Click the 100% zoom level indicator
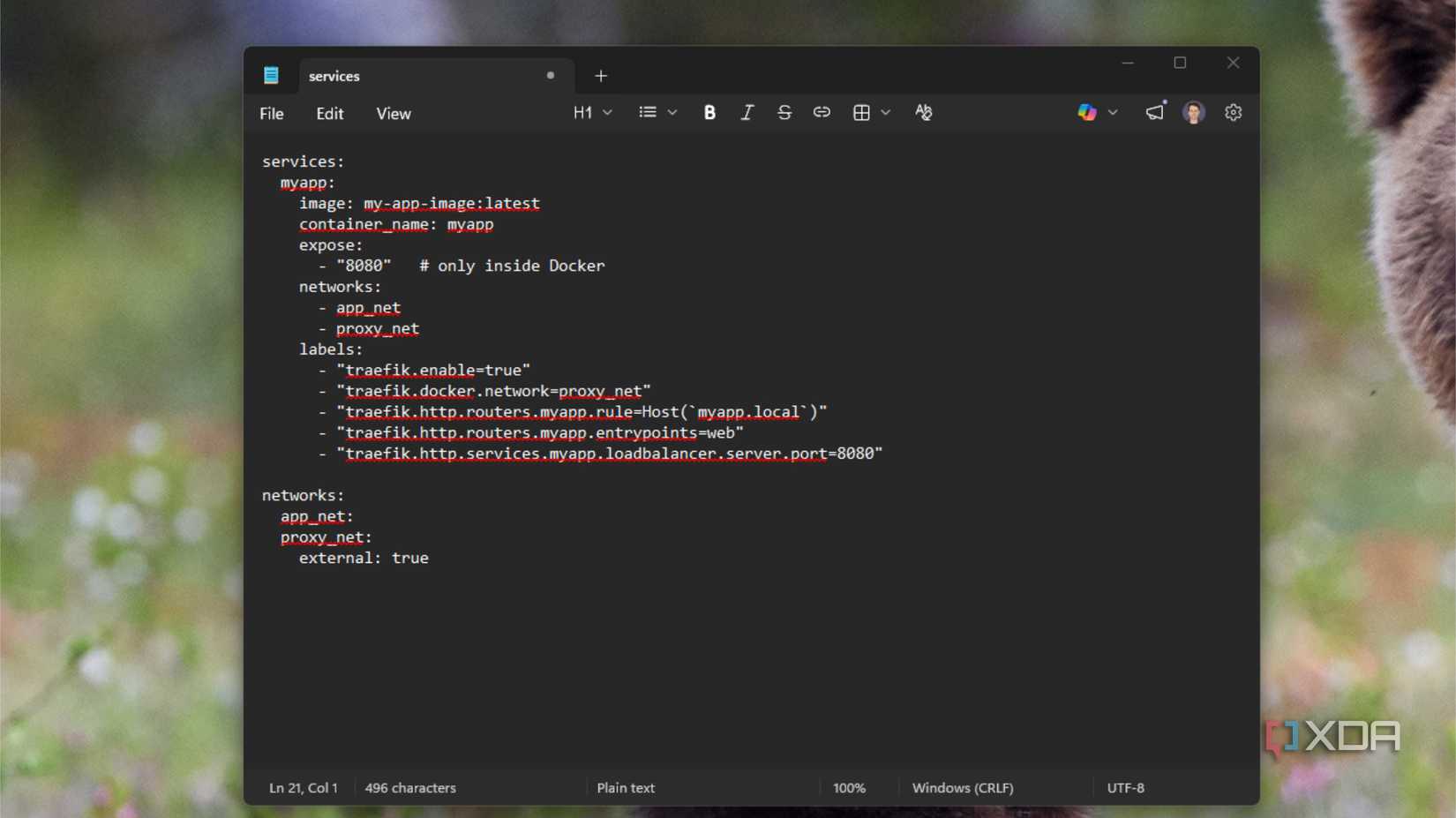1456x818 pixels. point(849,788)
